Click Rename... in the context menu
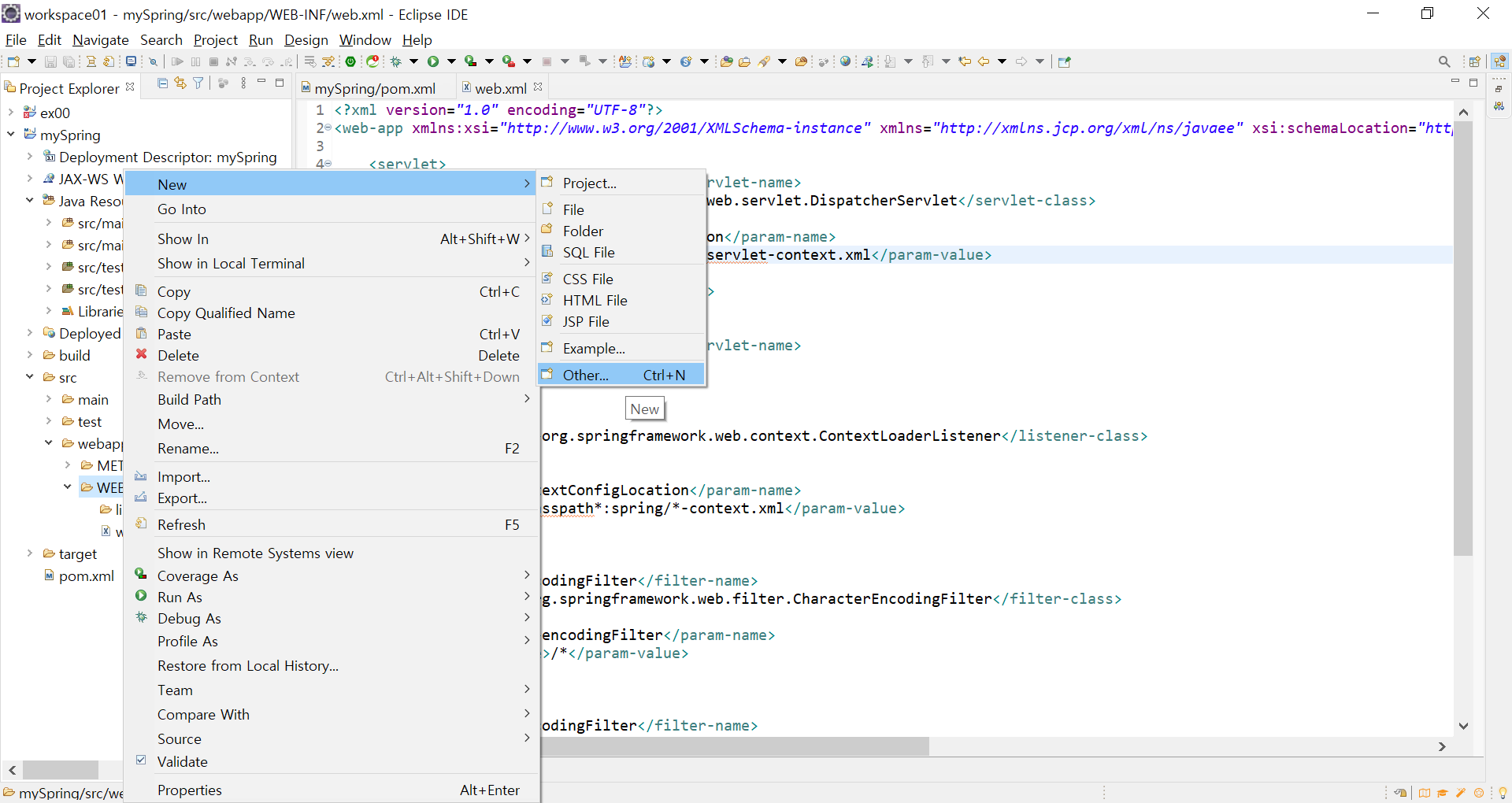 (332, 448)
